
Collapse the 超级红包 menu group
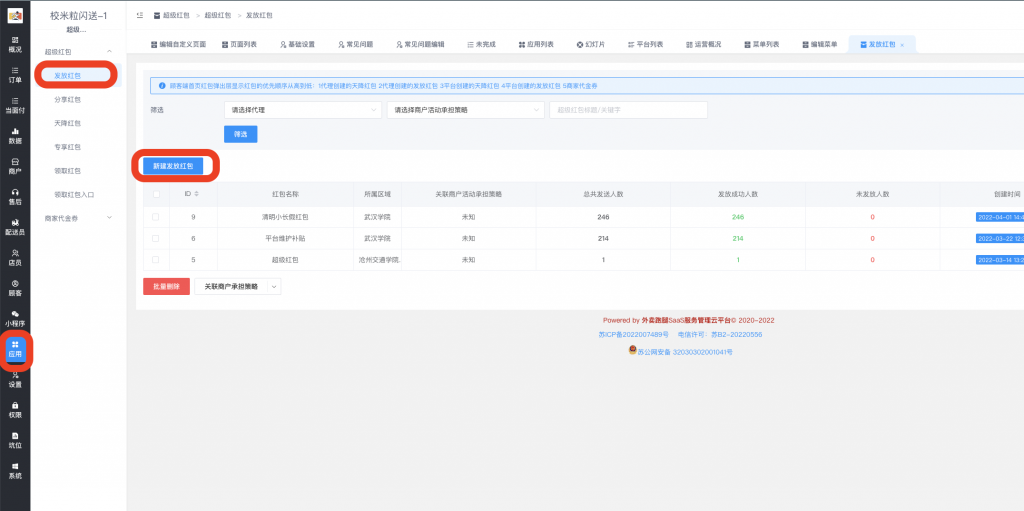[78, 51]
